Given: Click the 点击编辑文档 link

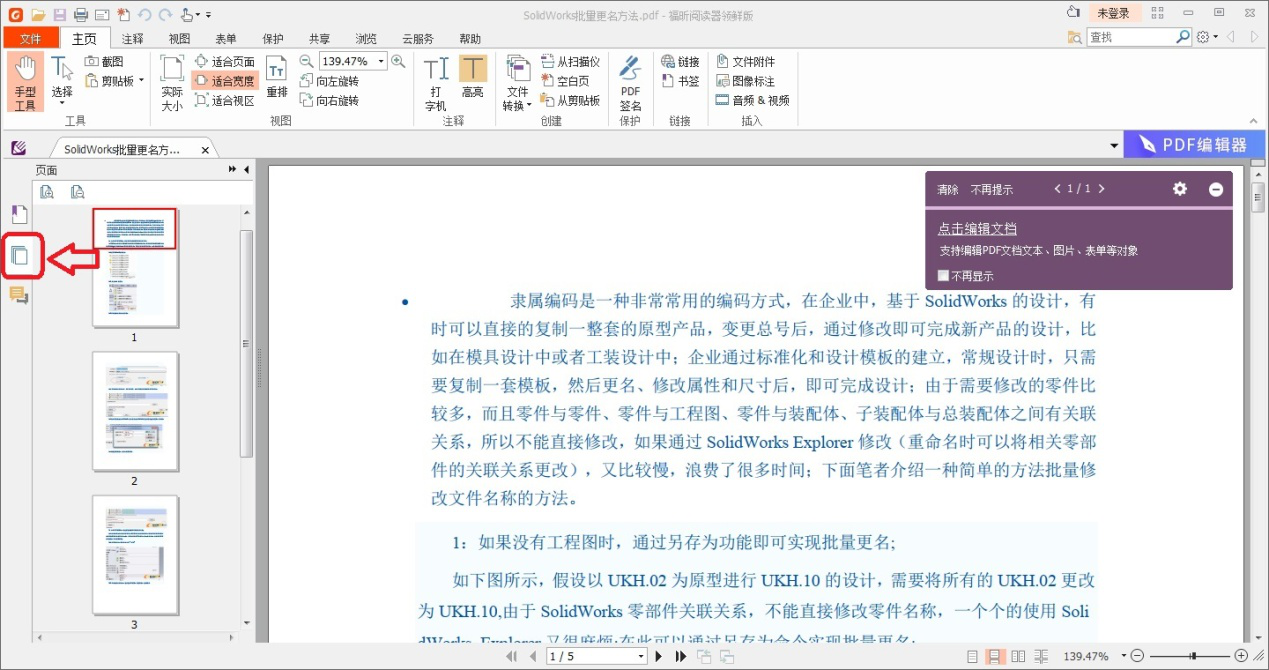Looking at the screenshot, I should click(x=977, y=229).
